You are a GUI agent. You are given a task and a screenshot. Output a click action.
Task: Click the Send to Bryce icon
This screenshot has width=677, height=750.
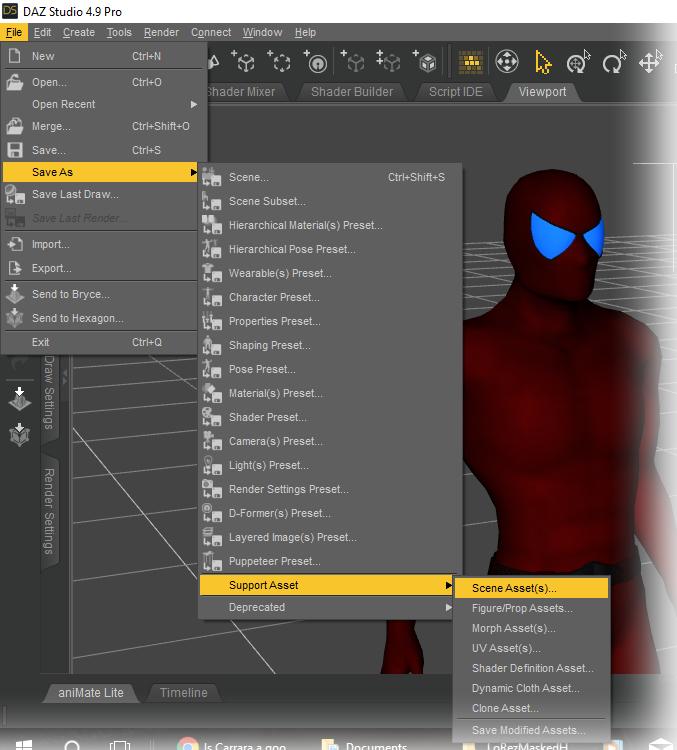tap(14, 294)
